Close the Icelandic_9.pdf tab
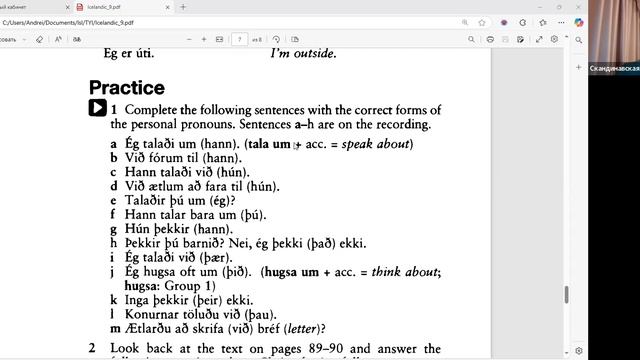Viewport: 640px width, 360px height. click(x=167, y=7)
